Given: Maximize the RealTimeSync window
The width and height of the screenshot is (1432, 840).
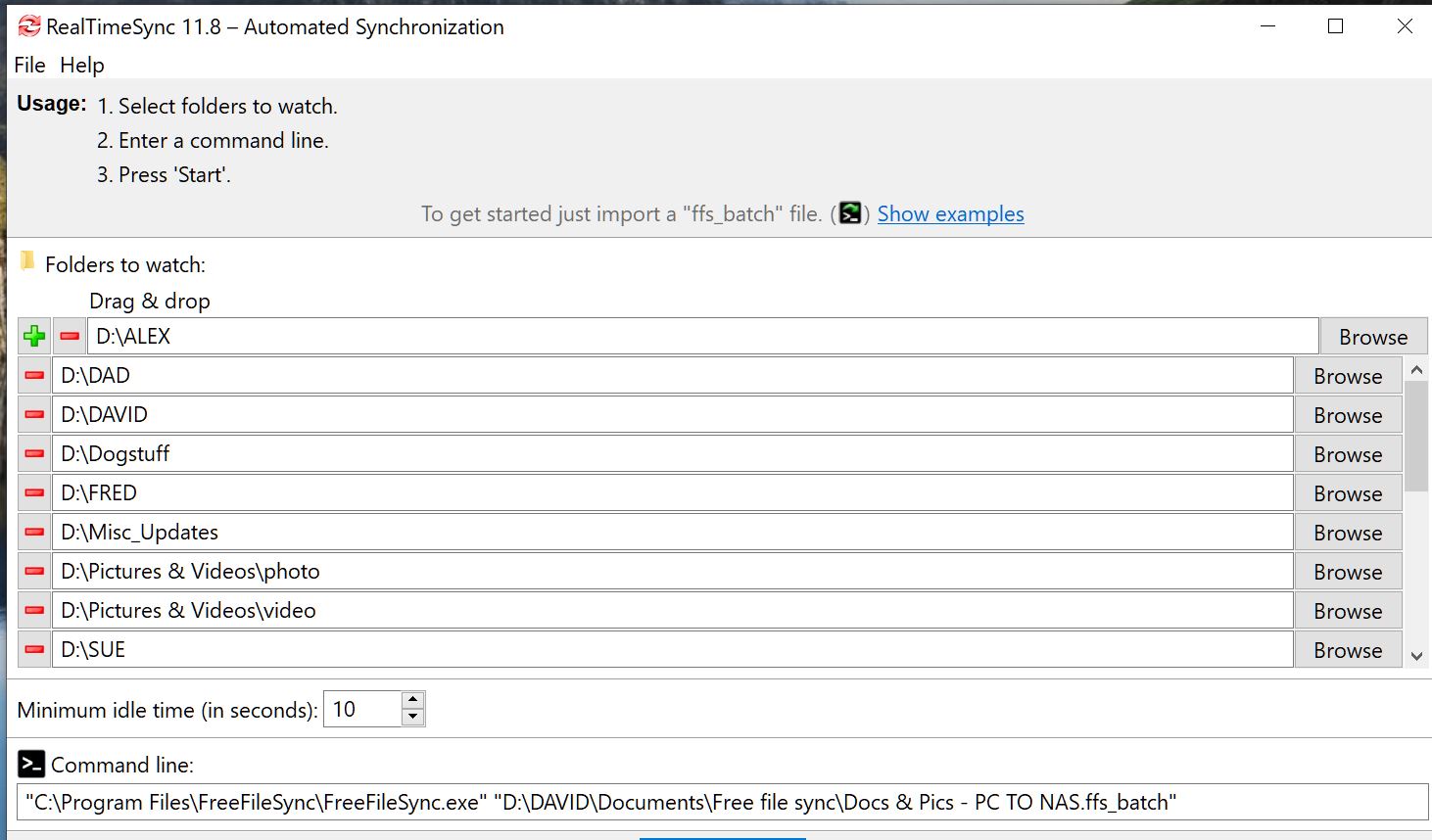Looking at the screenshot, I should tap(1335, 26).
